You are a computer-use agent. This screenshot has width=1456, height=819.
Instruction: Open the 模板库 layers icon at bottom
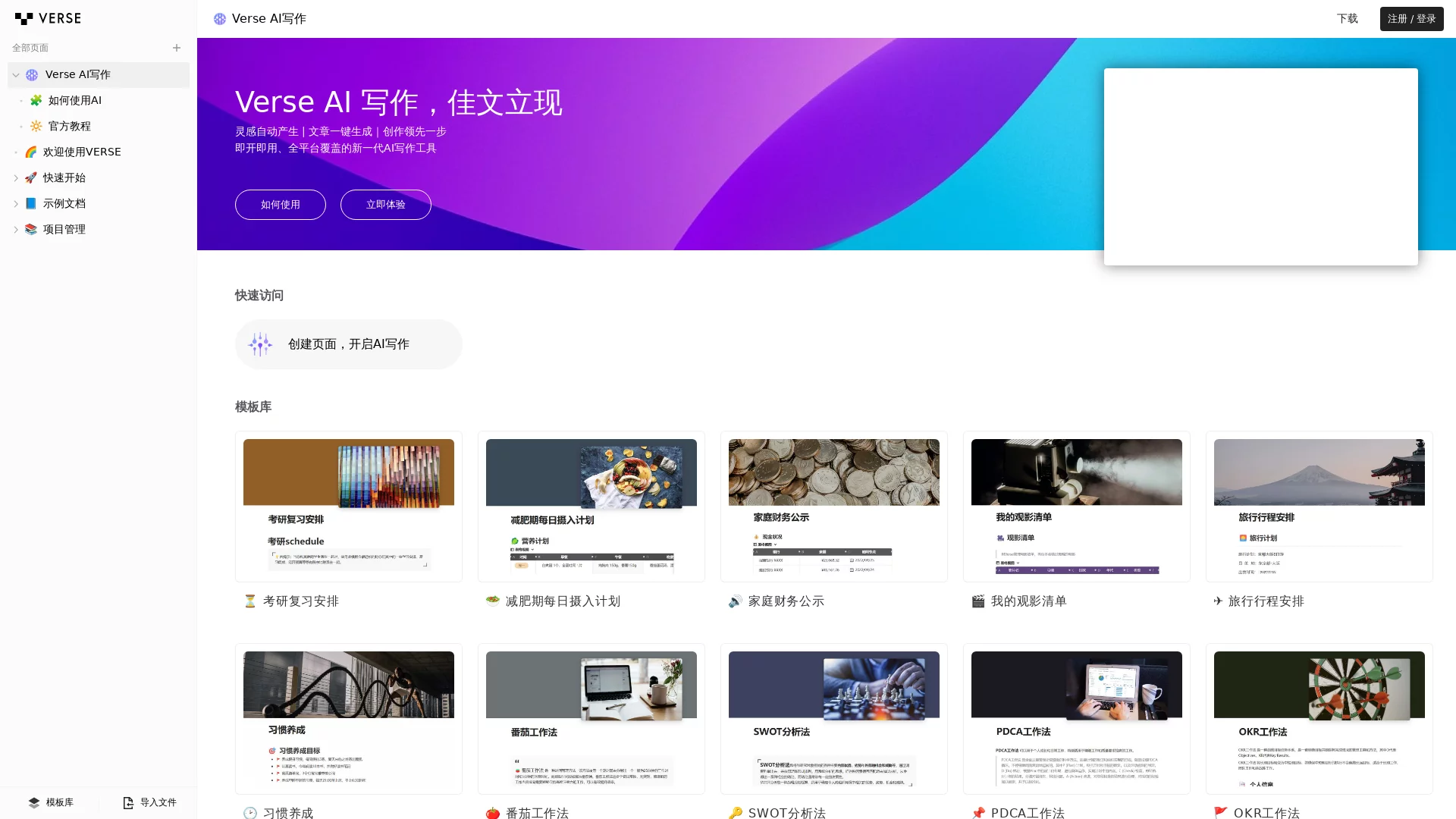[x=34, y=802]
